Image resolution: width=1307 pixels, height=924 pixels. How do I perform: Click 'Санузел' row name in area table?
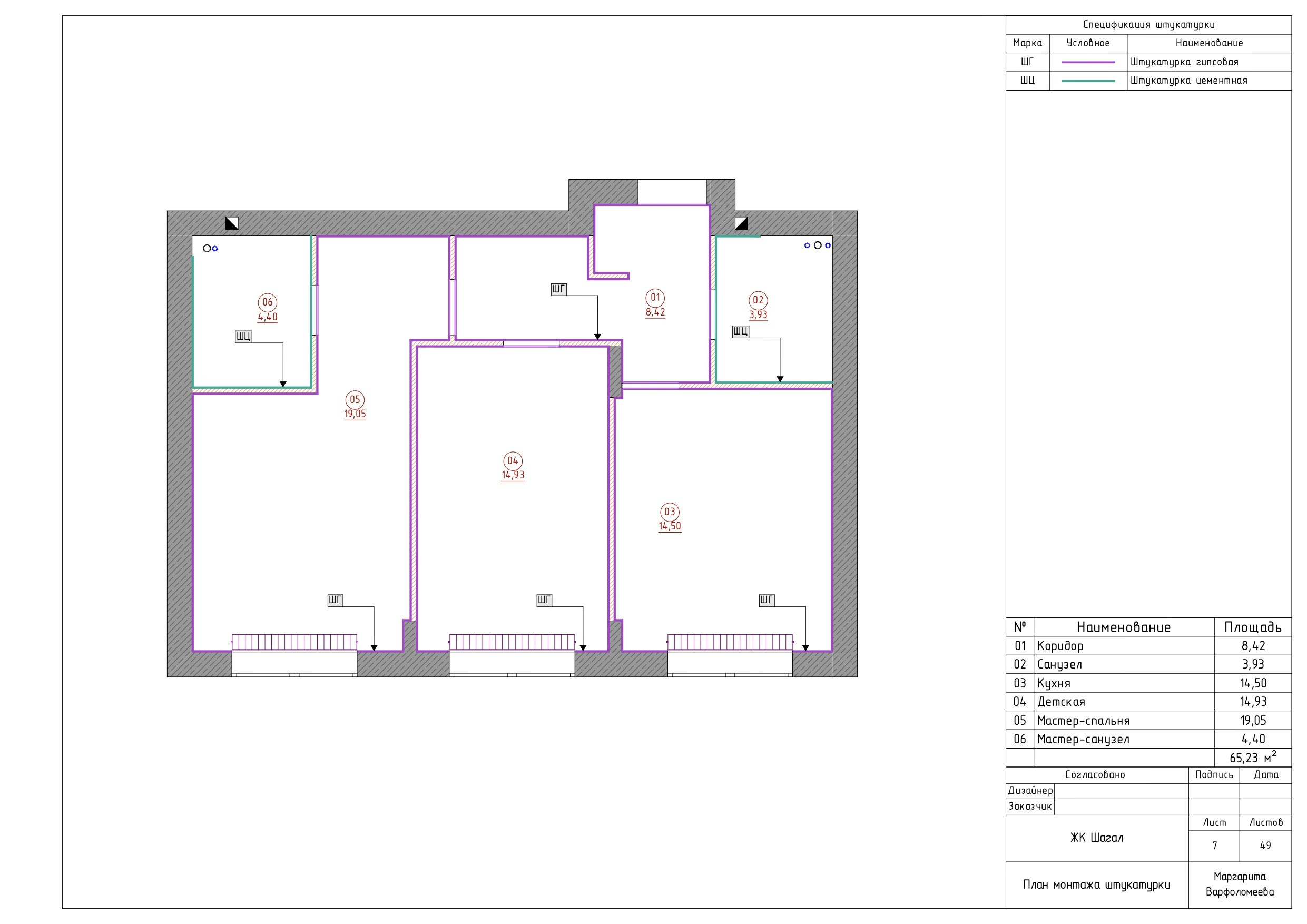1059,664
